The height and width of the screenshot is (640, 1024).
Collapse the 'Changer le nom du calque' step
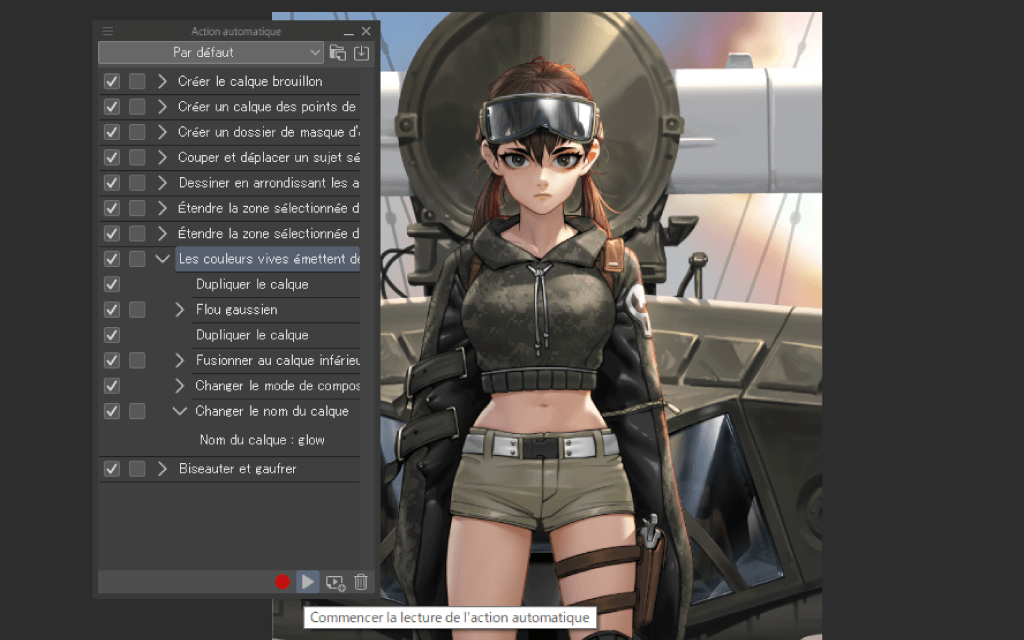click(x=180, y=411)
